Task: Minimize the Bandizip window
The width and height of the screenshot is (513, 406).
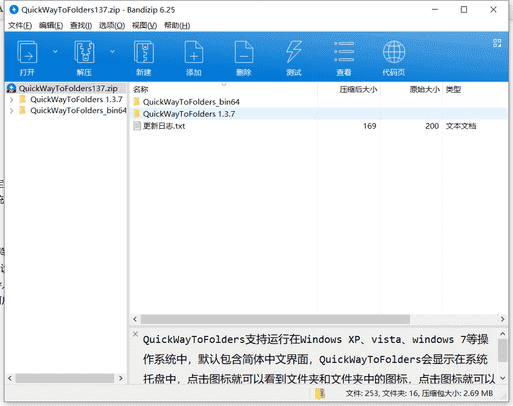Action: coord(435,10)
